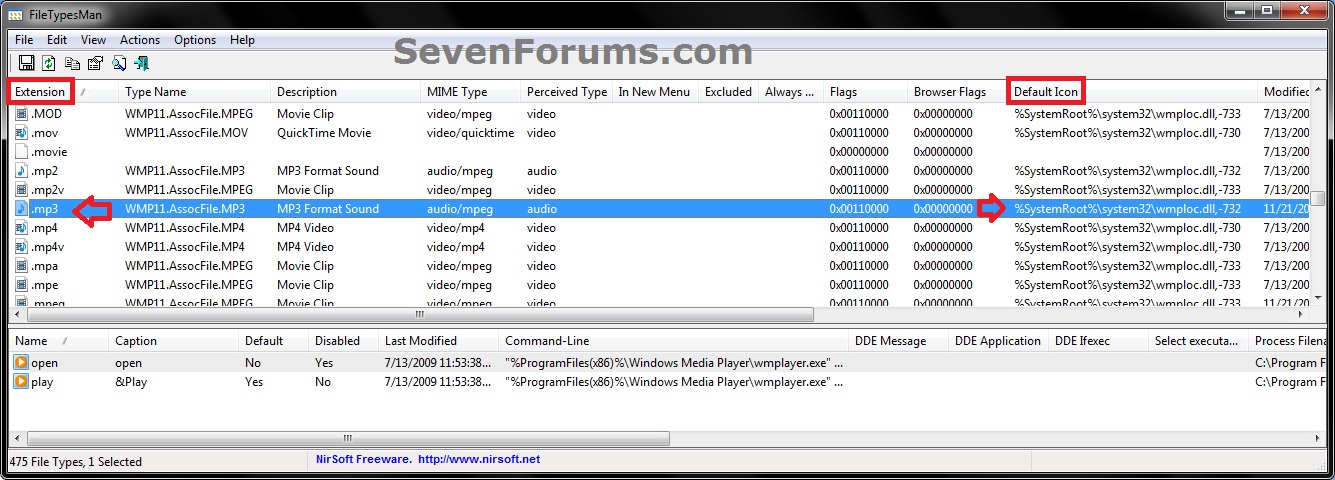Click the .mpe row file icon
Viewport: 1335px width, 480px height.
pyautogui.click(x=22, y=285)
